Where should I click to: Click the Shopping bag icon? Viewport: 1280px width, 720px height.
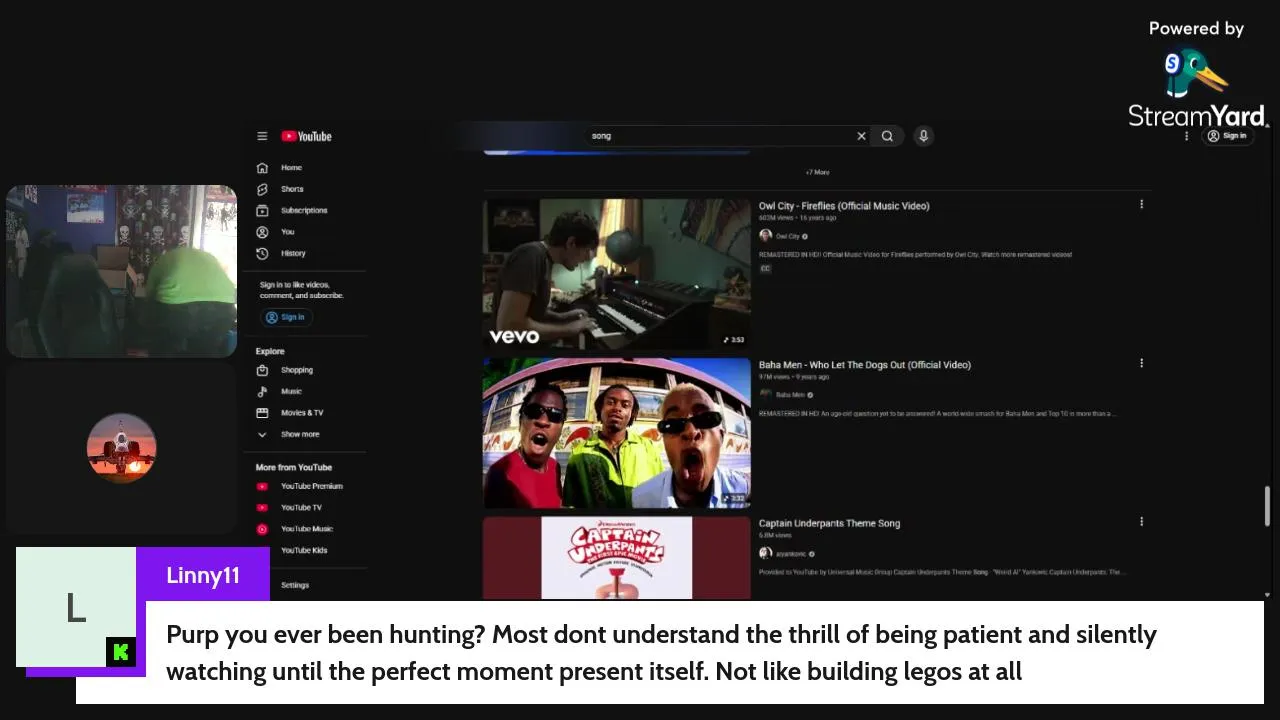[262, 370]
